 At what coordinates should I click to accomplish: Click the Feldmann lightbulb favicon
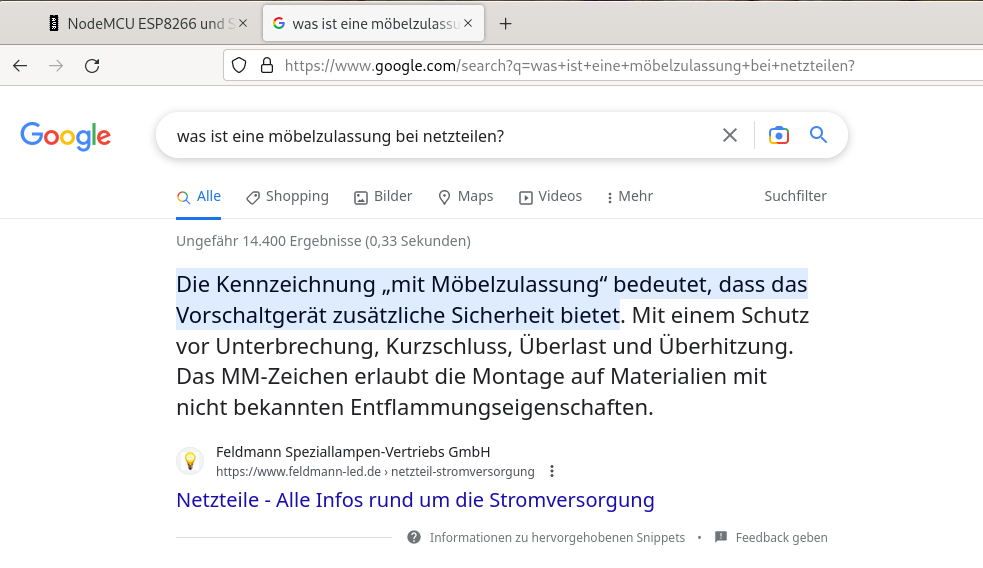(x=190, y=461)
